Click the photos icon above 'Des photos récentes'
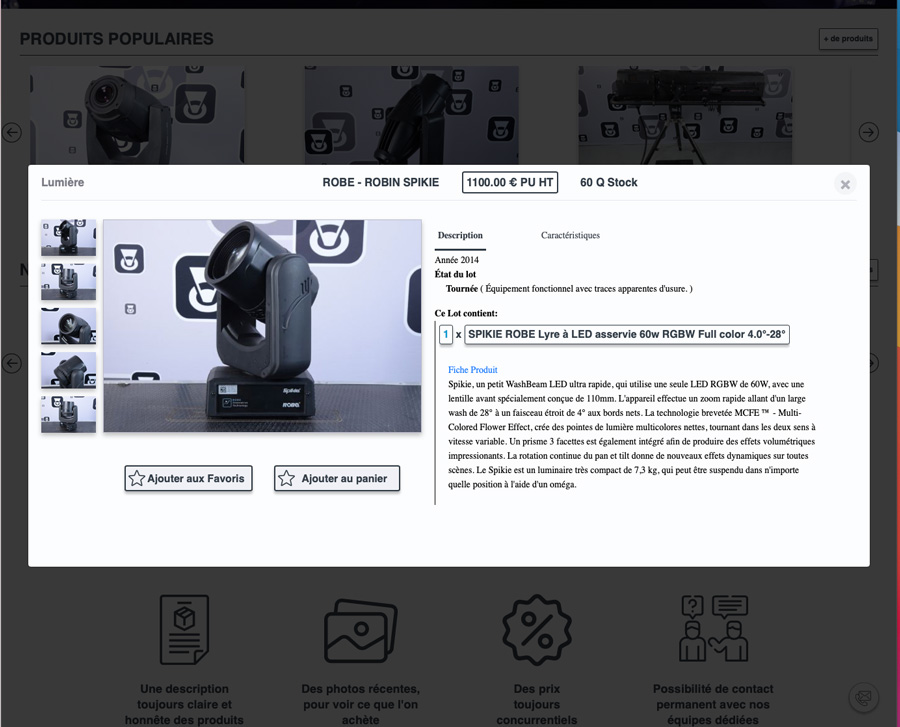 click(360, 631)
